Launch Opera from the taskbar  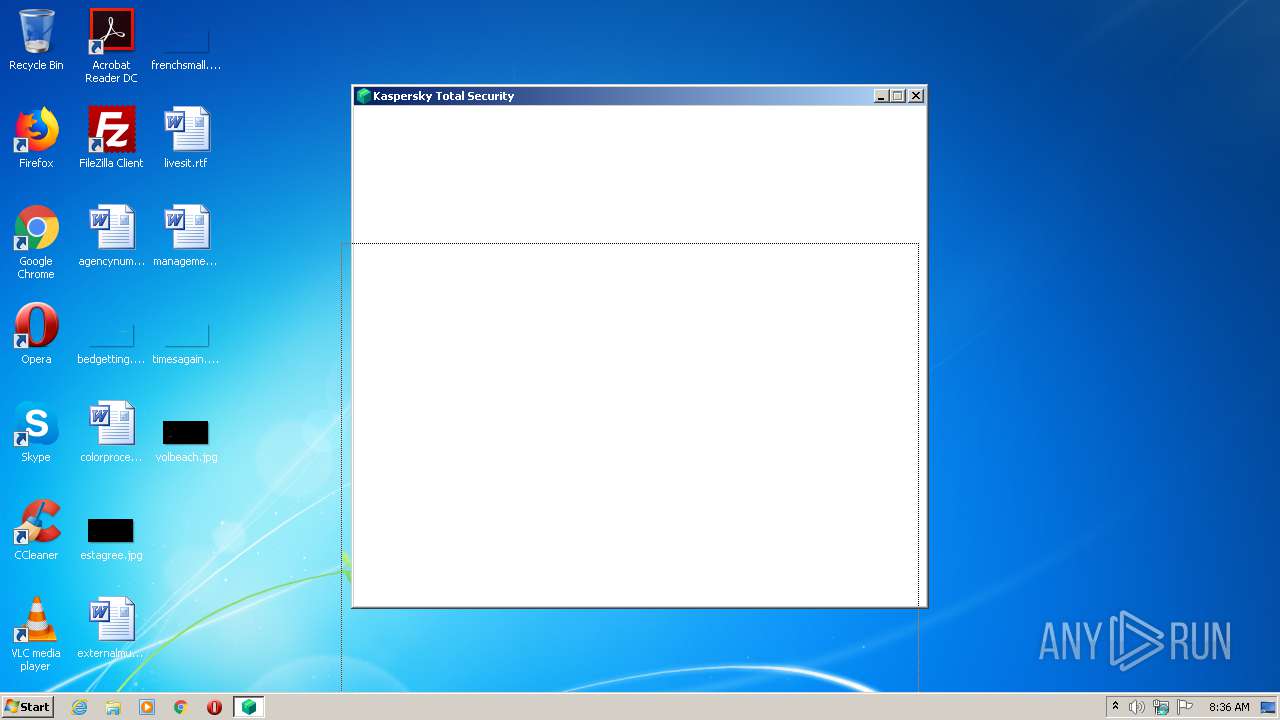pos(214,707)
